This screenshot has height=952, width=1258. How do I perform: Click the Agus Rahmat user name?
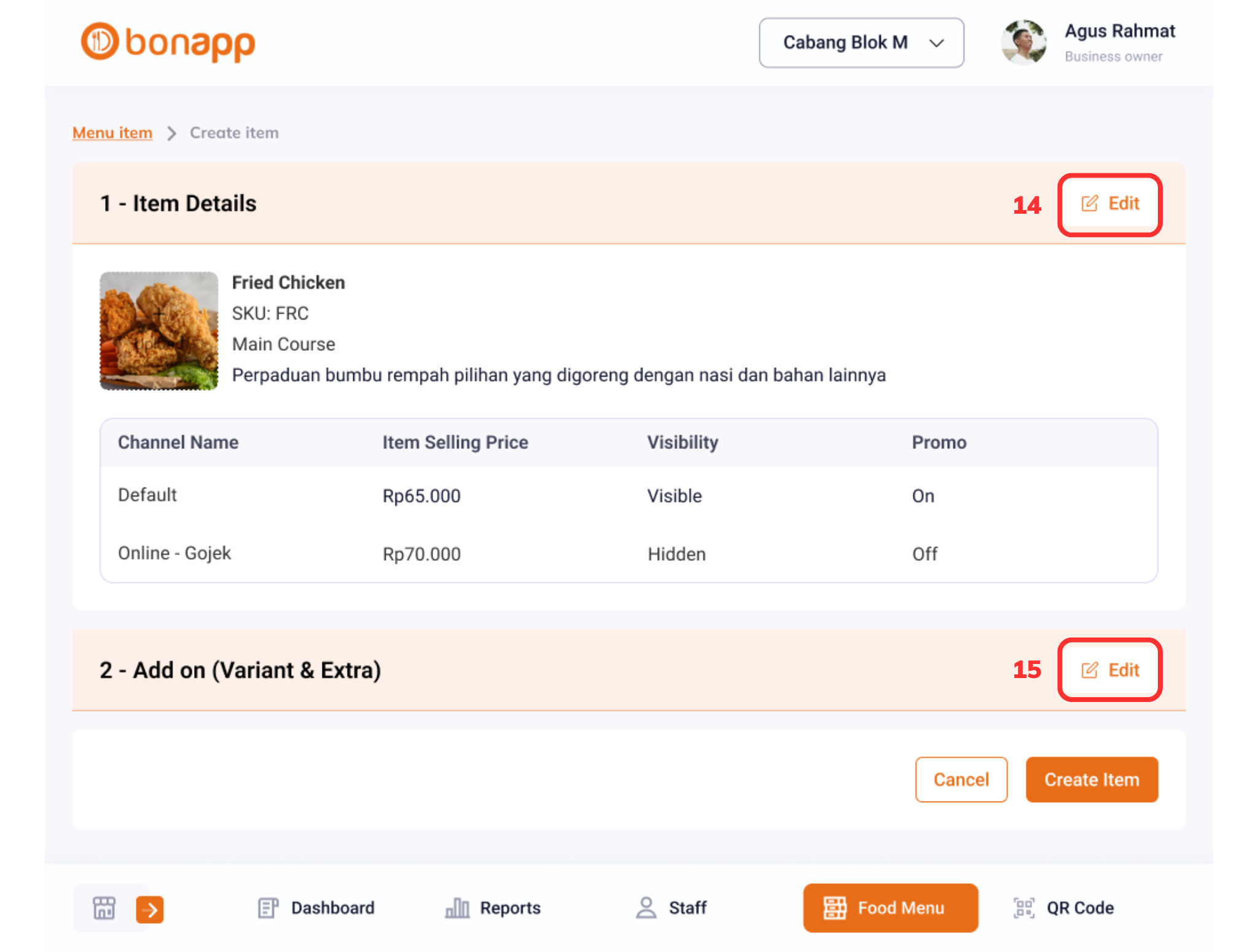1119,31
